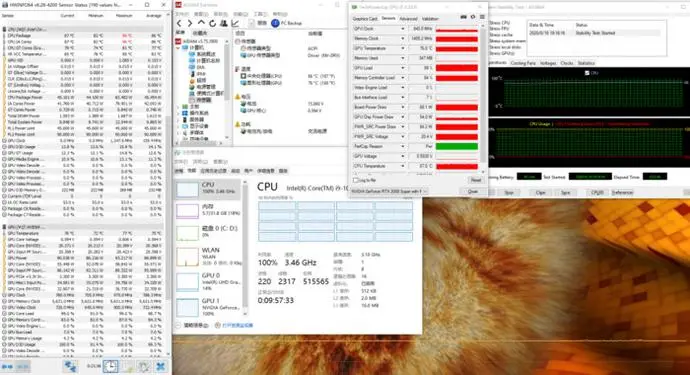Open AIDA64 user/favorites toolbar icon

pos(224,23)
